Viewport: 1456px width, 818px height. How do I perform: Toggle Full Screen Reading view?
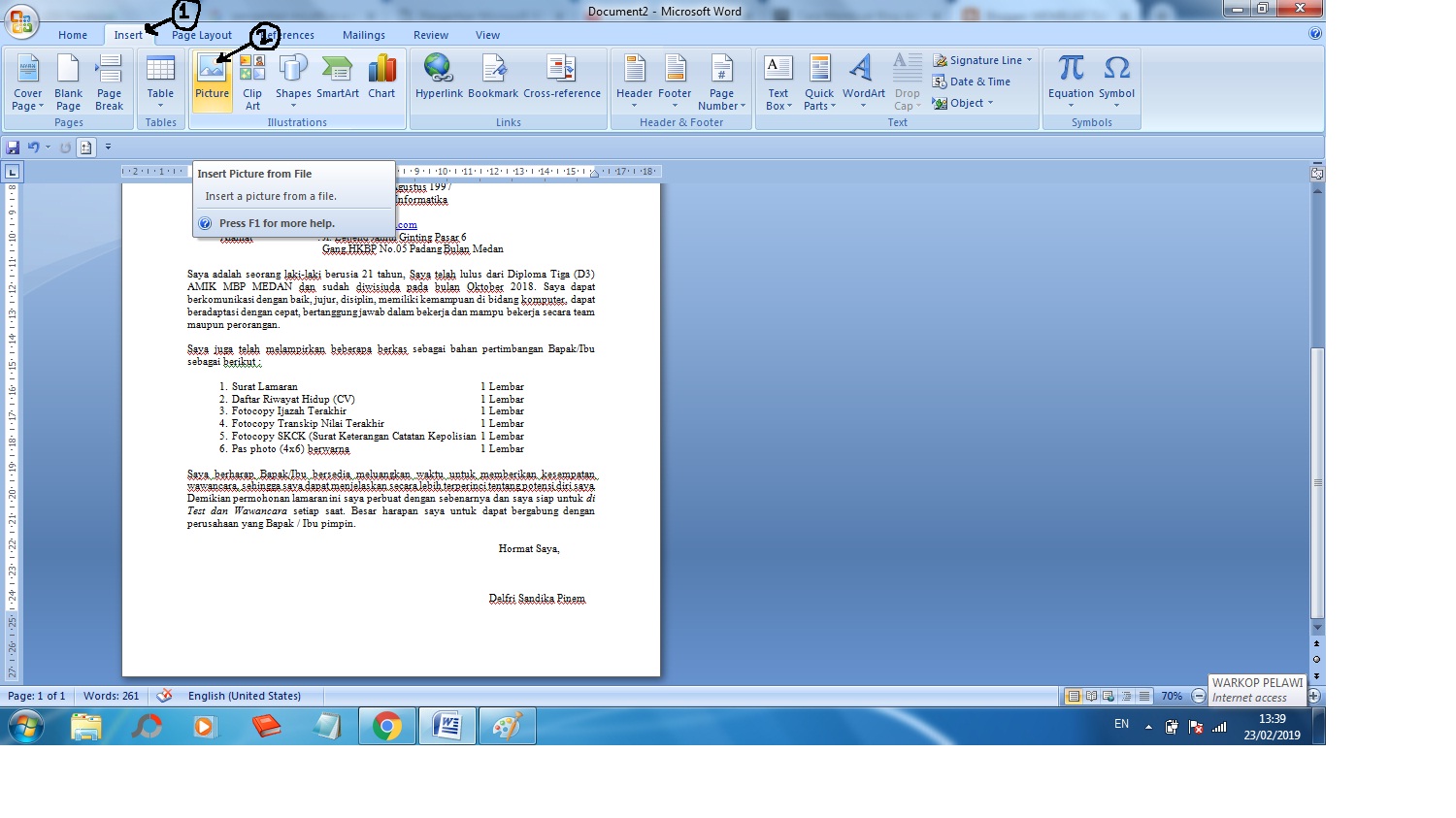1090,696
